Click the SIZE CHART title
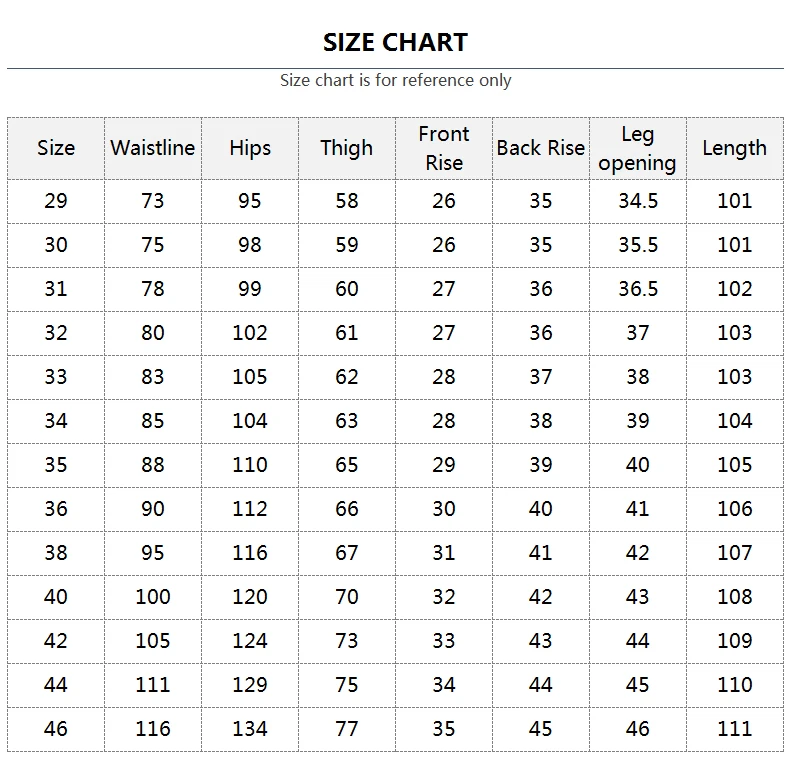790x768 pixels. coord(395,42)
